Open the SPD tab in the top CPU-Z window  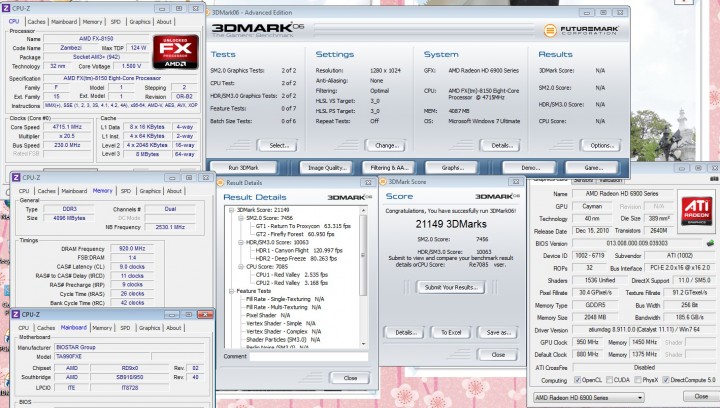click(x=116, y=22)
